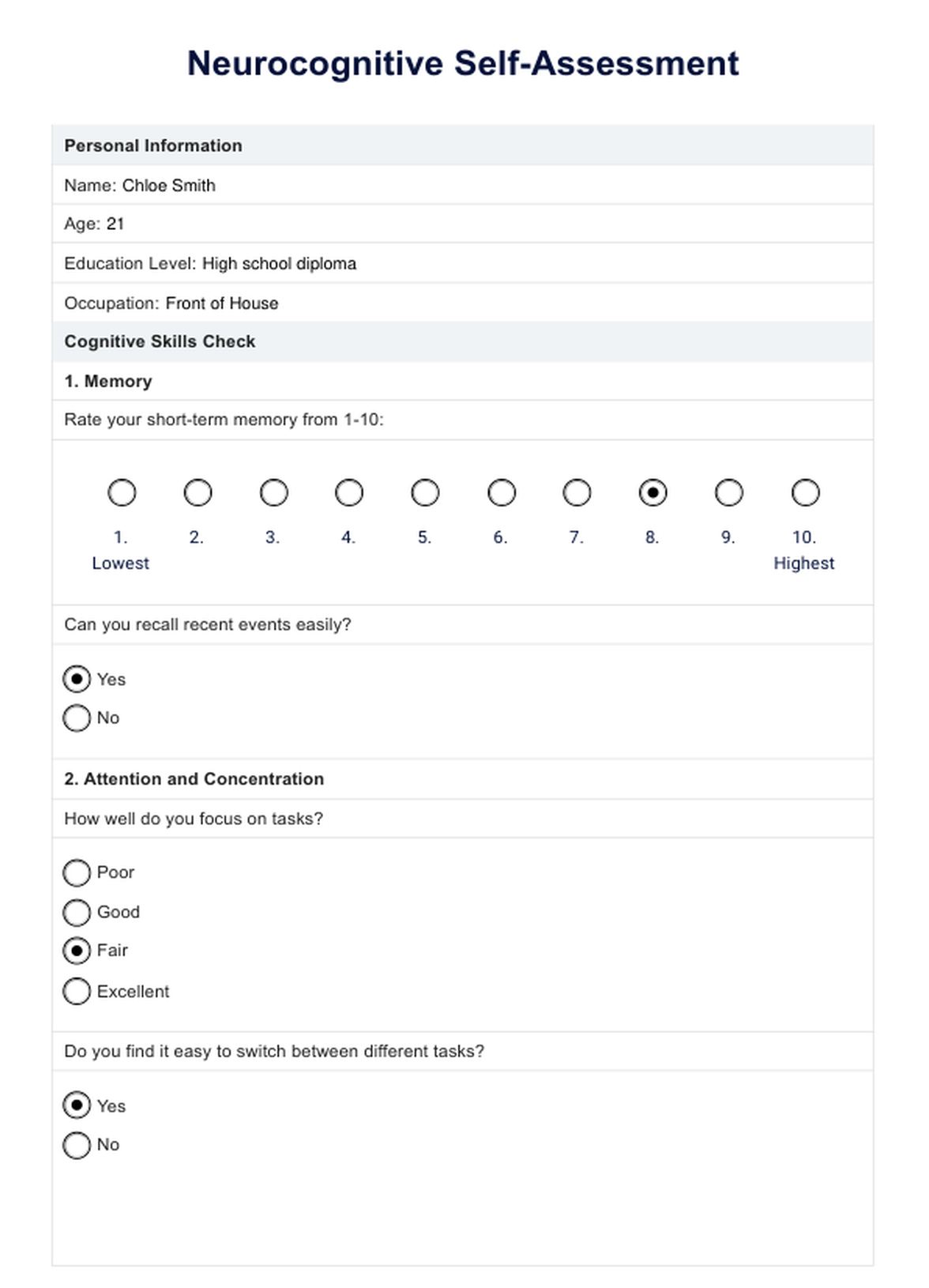Select rating 1 for short-term memory

tap(122, 493)
